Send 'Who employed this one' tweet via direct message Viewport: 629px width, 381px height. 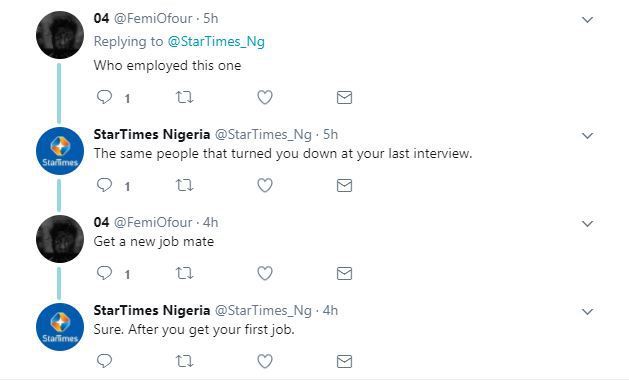(x=344, y=97)
